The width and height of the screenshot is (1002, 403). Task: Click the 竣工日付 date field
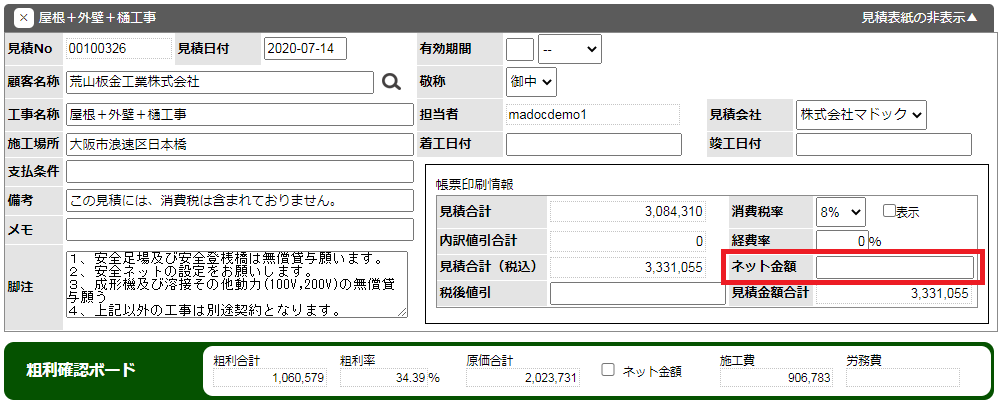click(883, 144)
